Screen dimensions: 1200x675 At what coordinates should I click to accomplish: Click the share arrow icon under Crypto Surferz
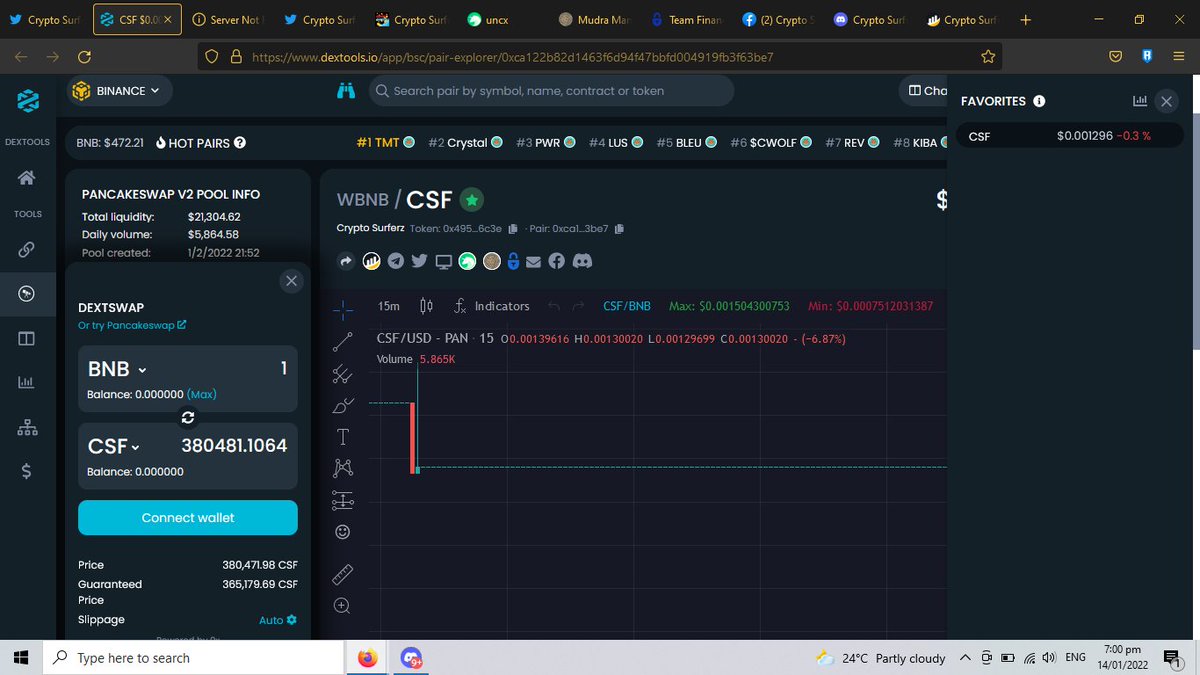click(x=346, y=261)
